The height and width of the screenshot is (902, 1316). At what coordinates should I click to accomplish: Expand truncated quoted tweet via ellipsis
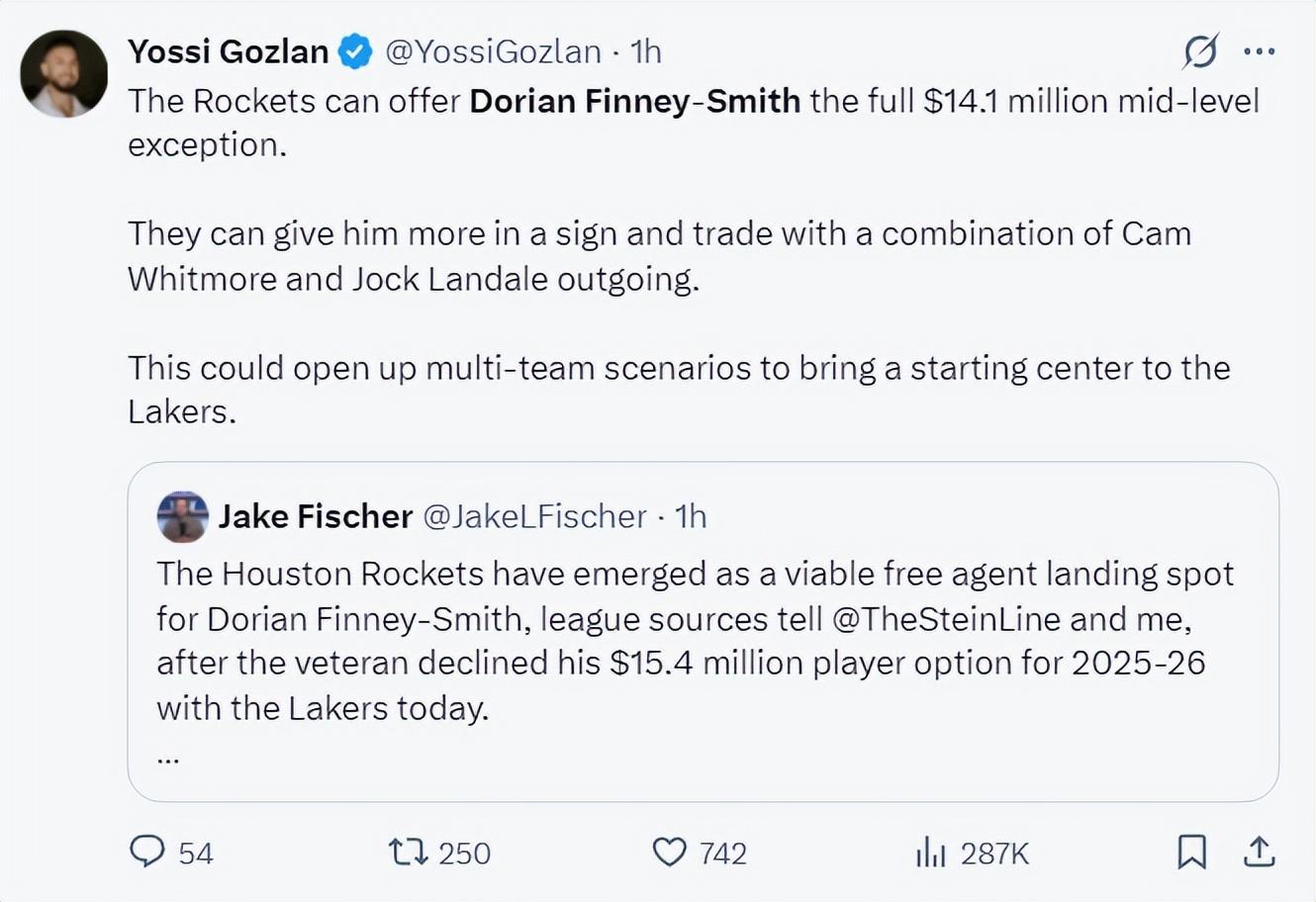pos(167,759)
